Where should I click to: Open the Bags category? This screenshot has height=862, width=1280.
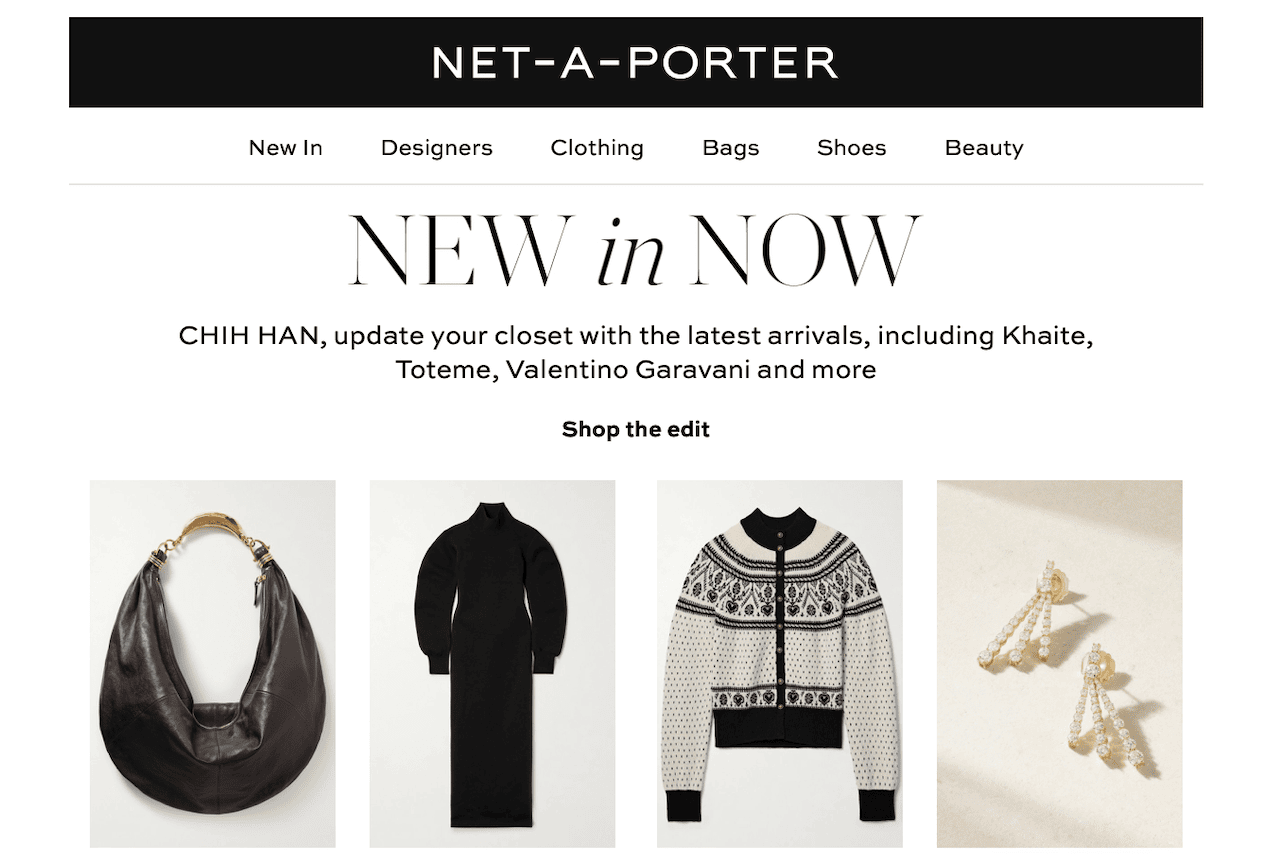tap(731, 148)
